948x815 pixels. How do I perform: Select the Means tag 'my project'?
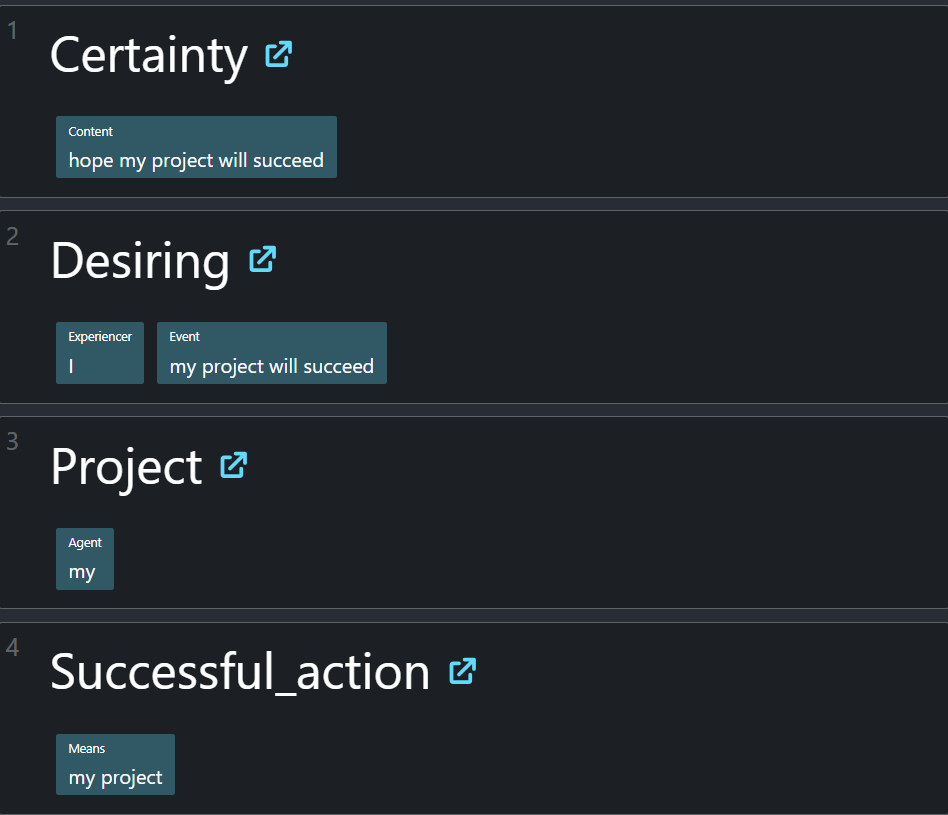[115, 764]
